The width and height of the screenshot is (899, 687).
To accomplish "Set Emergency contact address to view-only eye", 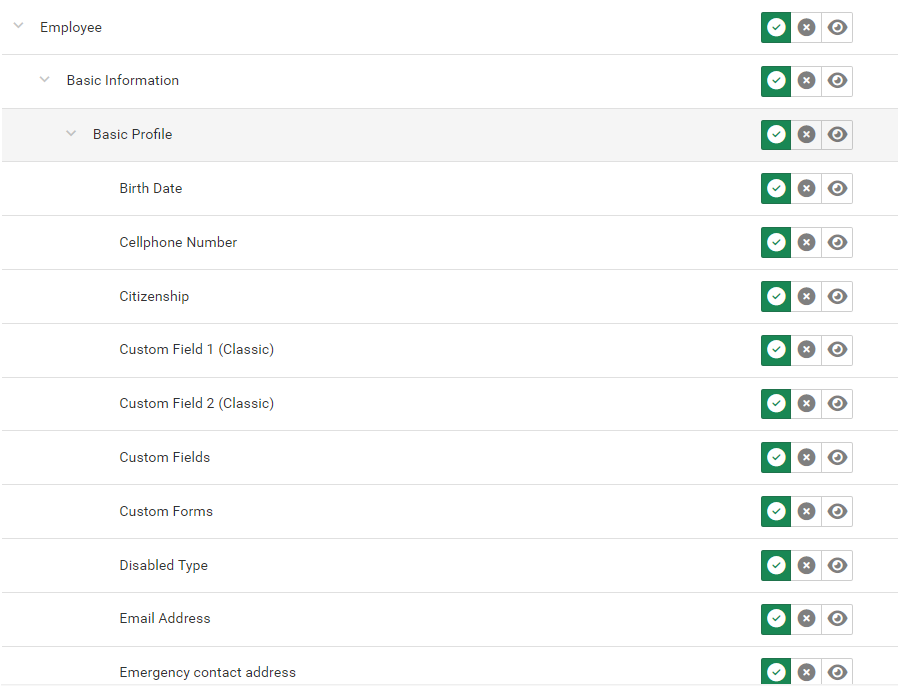I will tap(838, 672).
